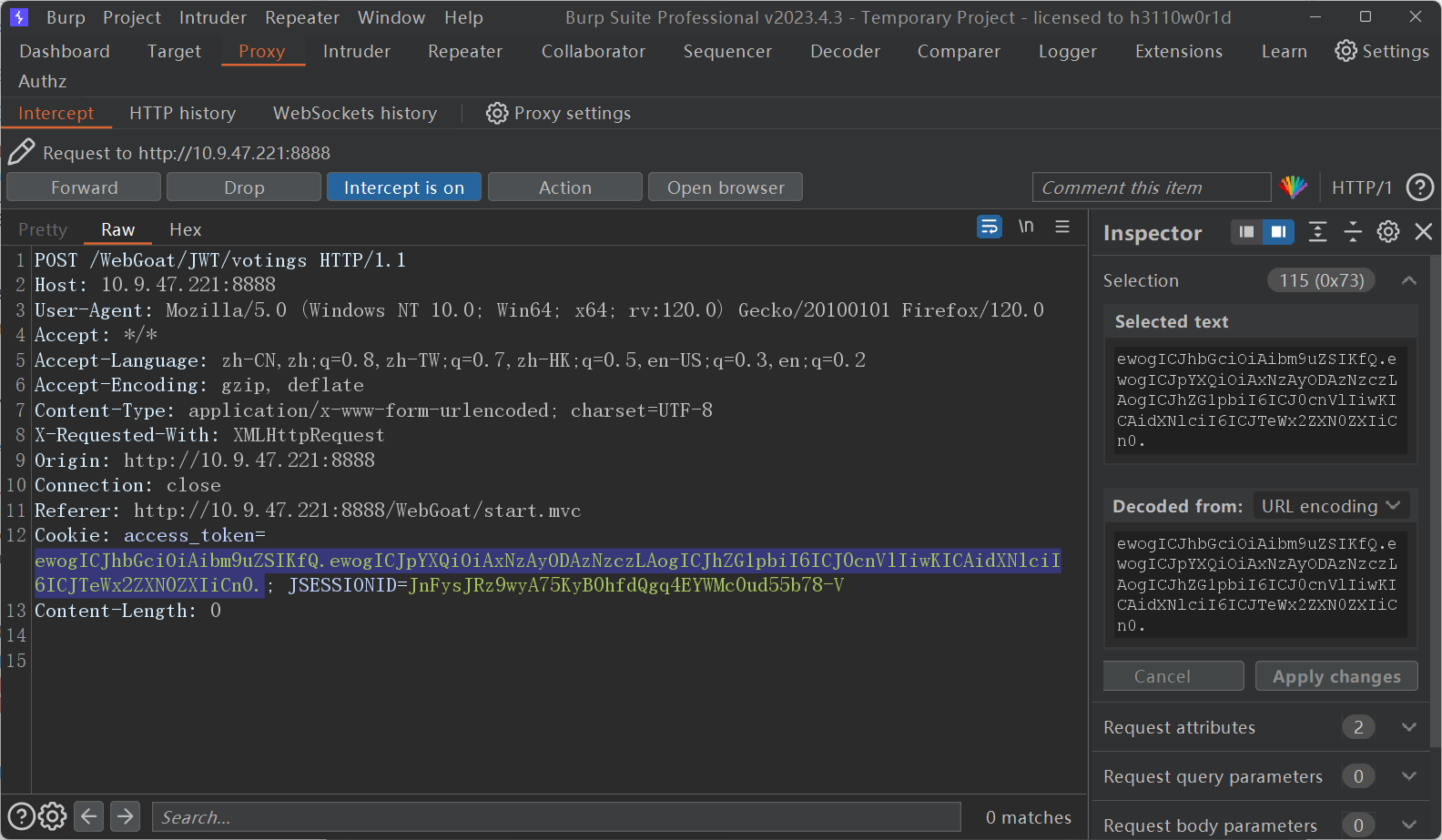This screenshot has height=840, width=1442.
Task: Click the Comment this item field
Action: pyautogui.click(x=1152, y=187)
